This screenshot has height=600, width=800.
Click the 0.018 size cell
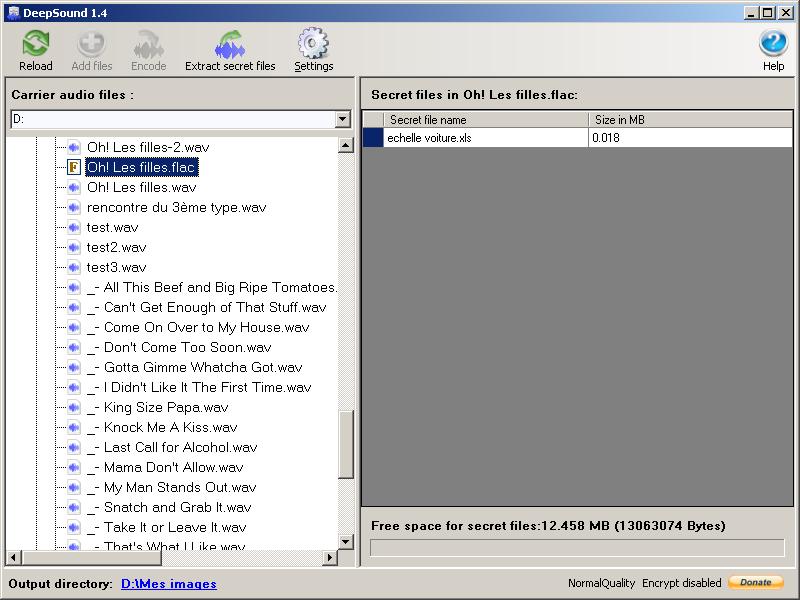690,138
